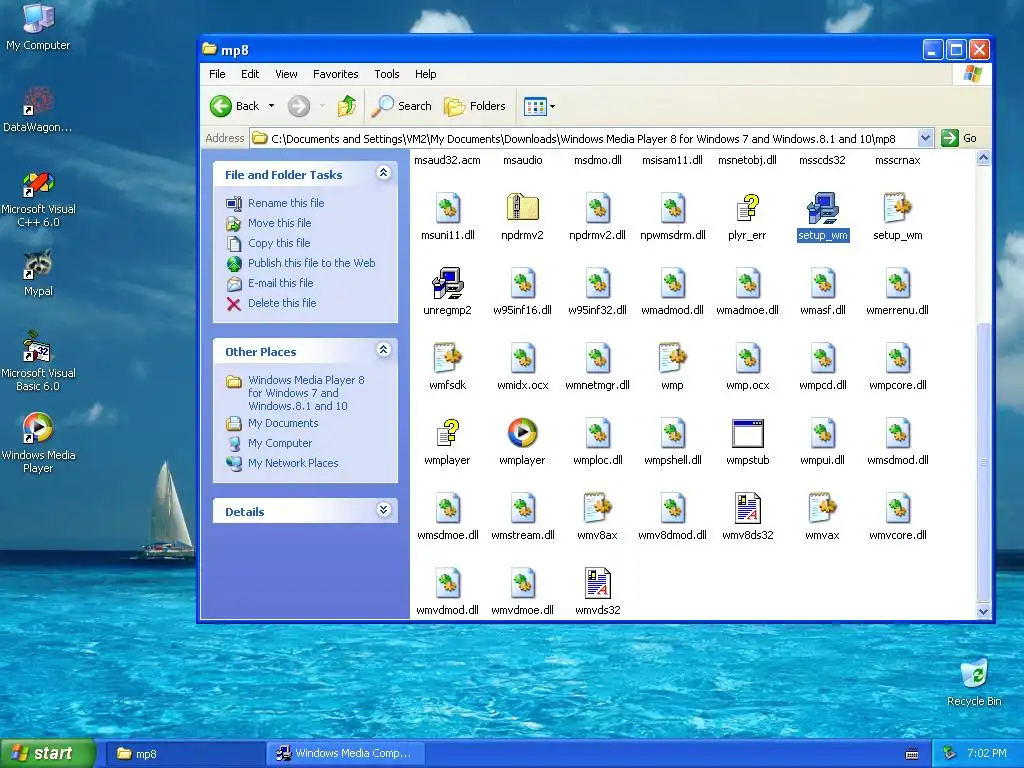Click the file list scroll down arrow
The height and width of the screenshot is (768, 1024).
pyautogui.click(x=984, y=612)
